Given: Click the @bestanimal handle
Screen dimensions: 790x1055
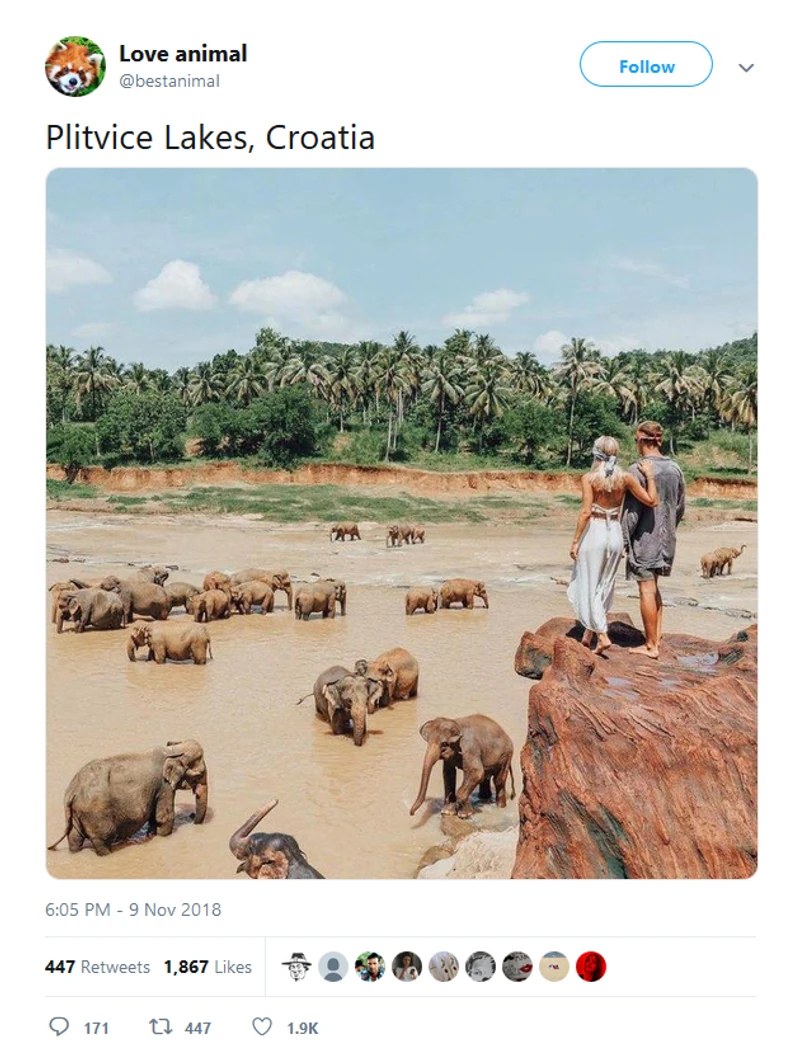Looking at the screenshot, I should [169, 81].
